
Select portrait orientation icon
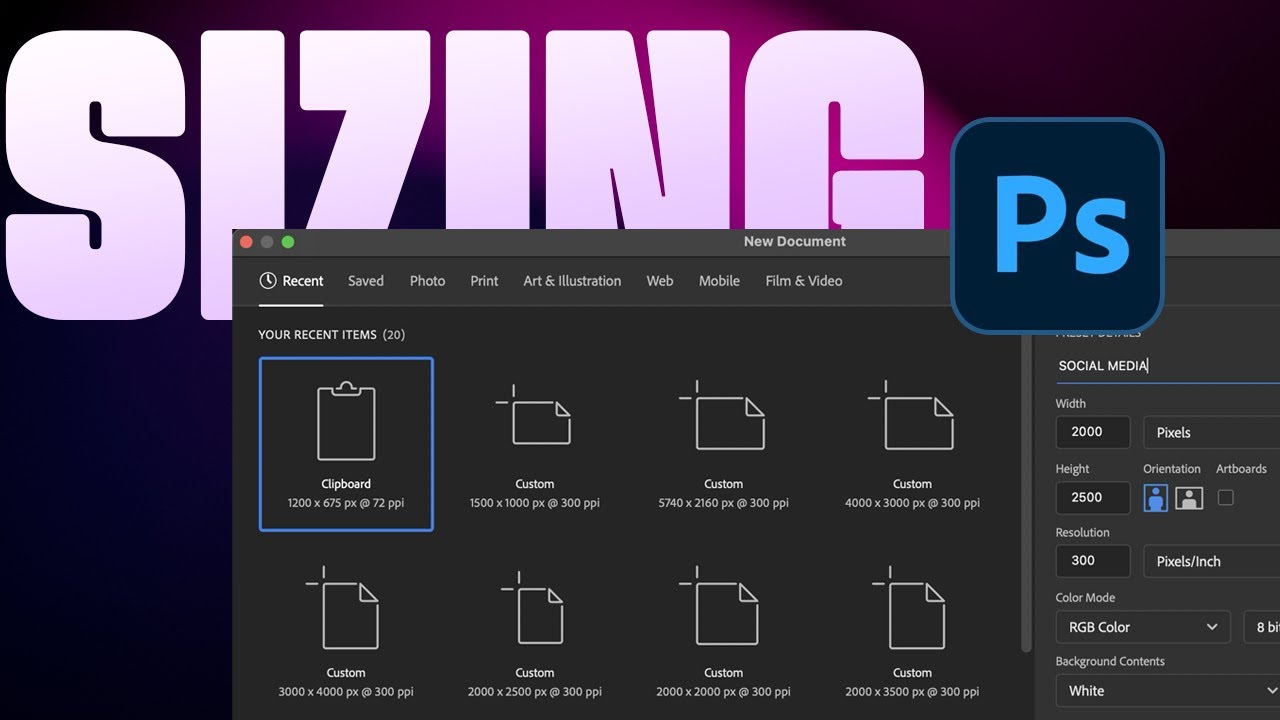[1156, 497]
